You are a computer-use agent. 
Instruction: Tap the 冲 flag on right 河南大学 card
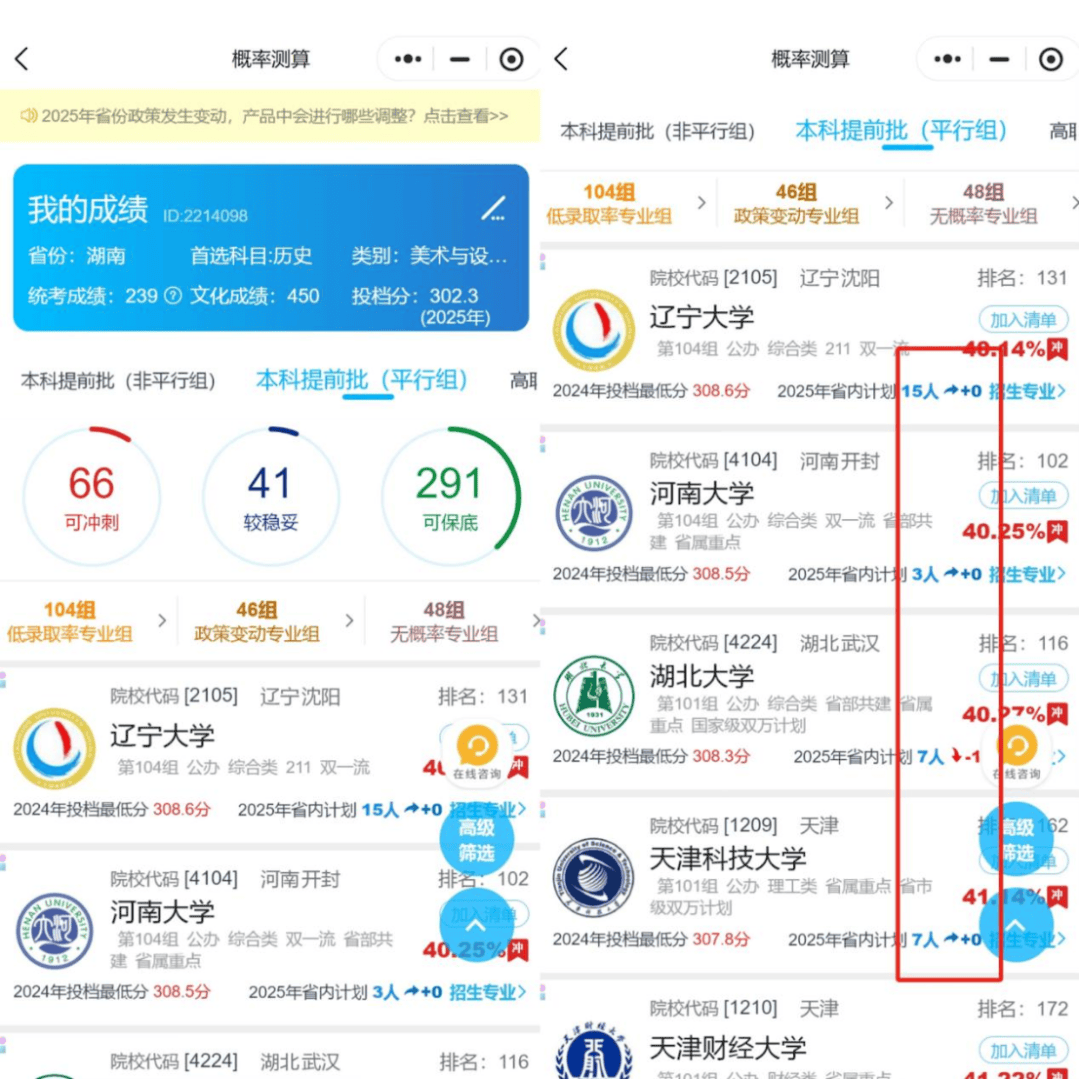pos(1057,532)
